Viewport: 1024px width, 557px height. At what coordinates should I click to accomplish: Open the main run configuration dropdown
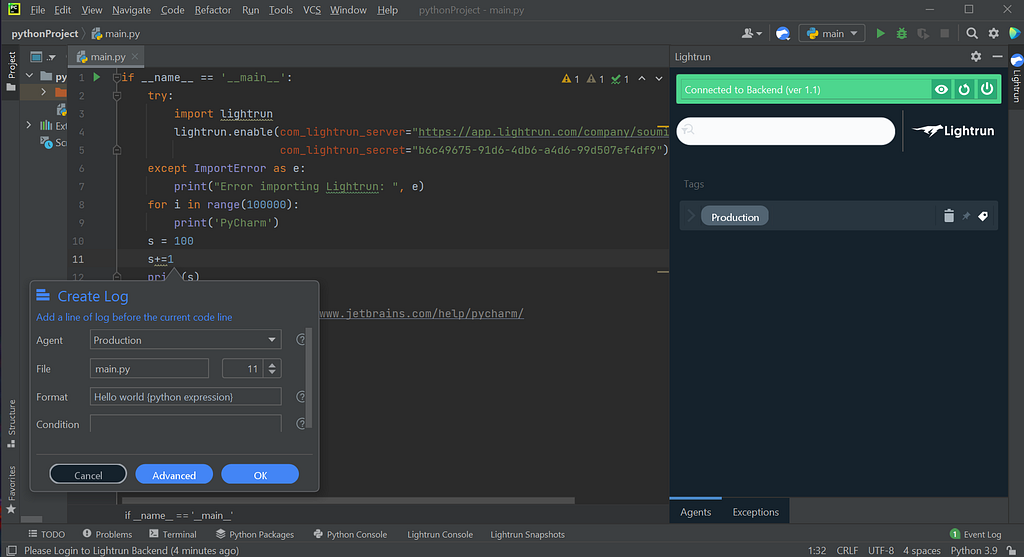coord(831,33)
